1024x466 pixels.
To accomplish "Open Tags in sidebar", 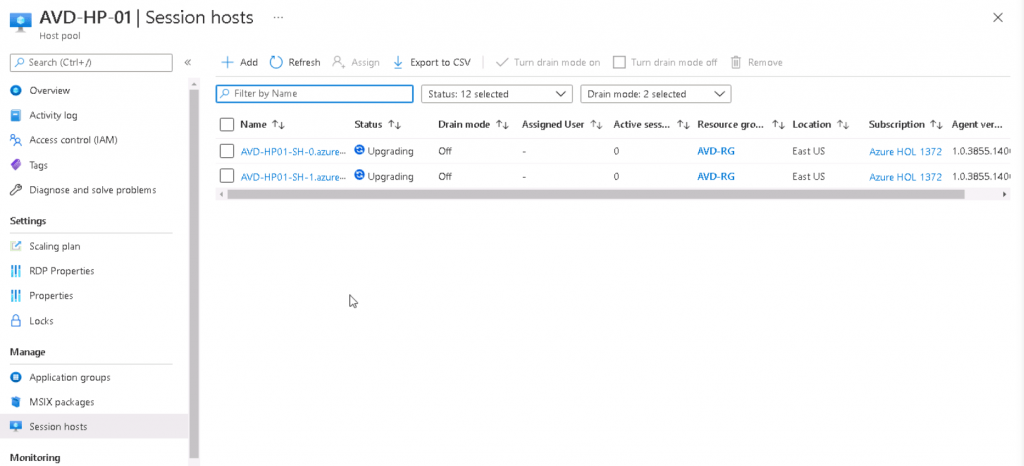I will tap(39, 165).
